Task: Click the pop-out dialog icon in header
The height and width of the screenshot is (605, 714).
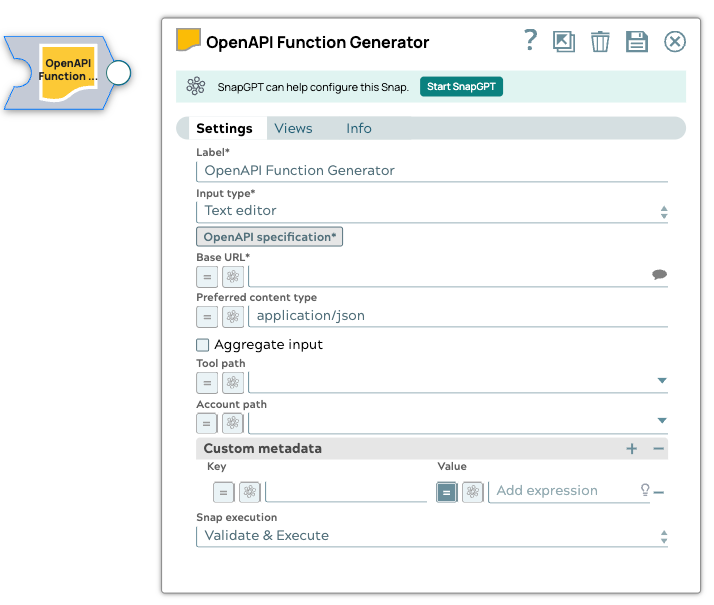Action: (x=564, y=42)
